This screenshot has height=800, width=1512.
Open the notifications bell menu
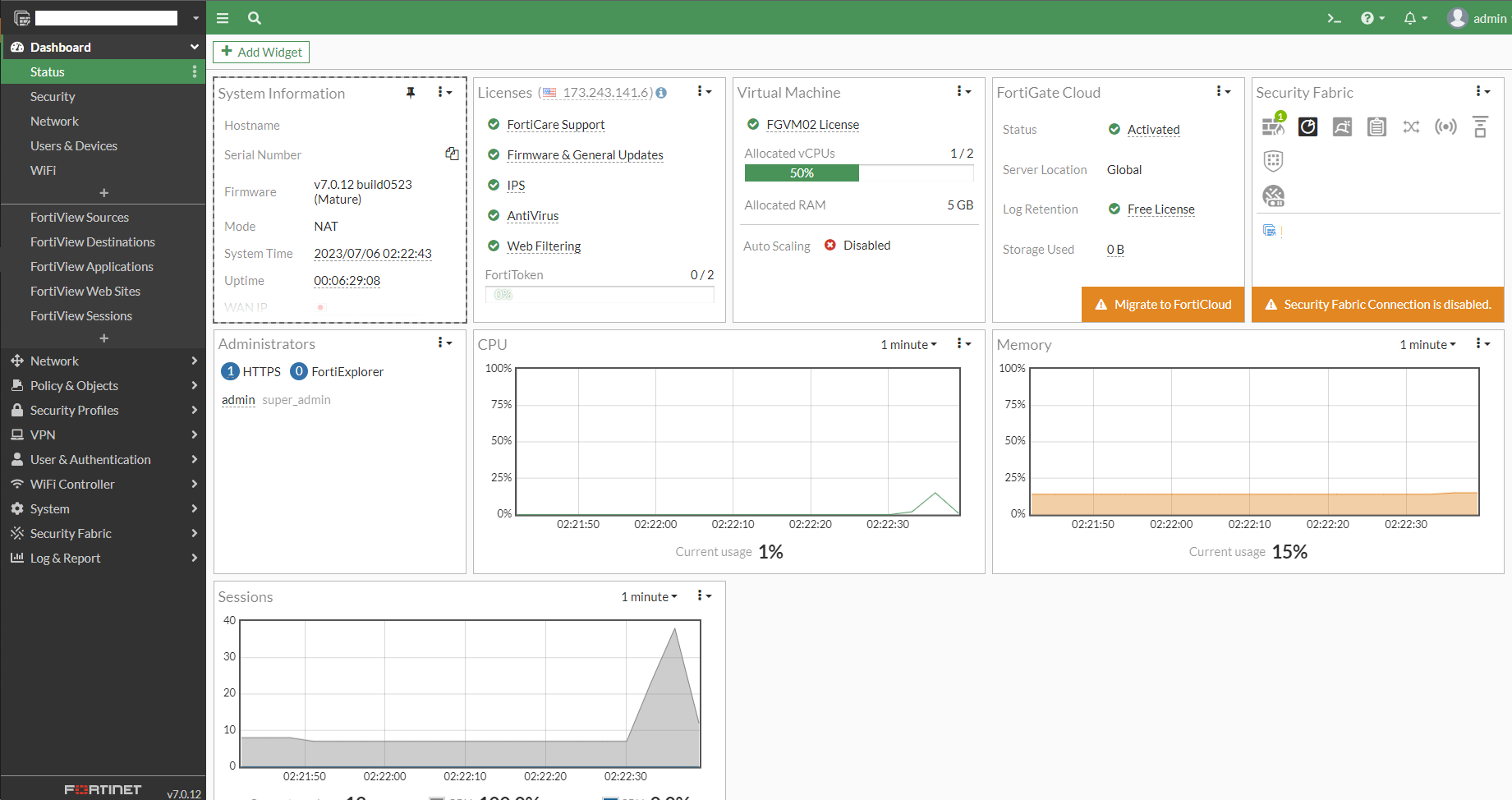click(1415, 18)
